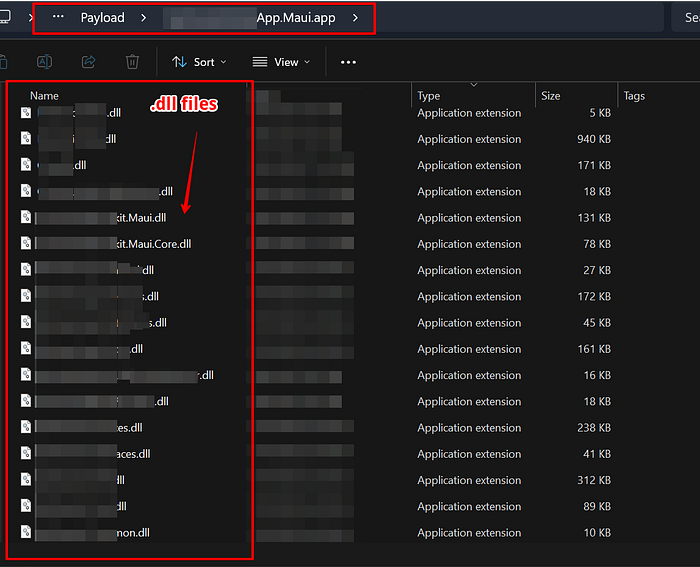This screenshot has height=567, width=700.
Task: Click dll icon of the 312 KB file
Action: point(26,479)
